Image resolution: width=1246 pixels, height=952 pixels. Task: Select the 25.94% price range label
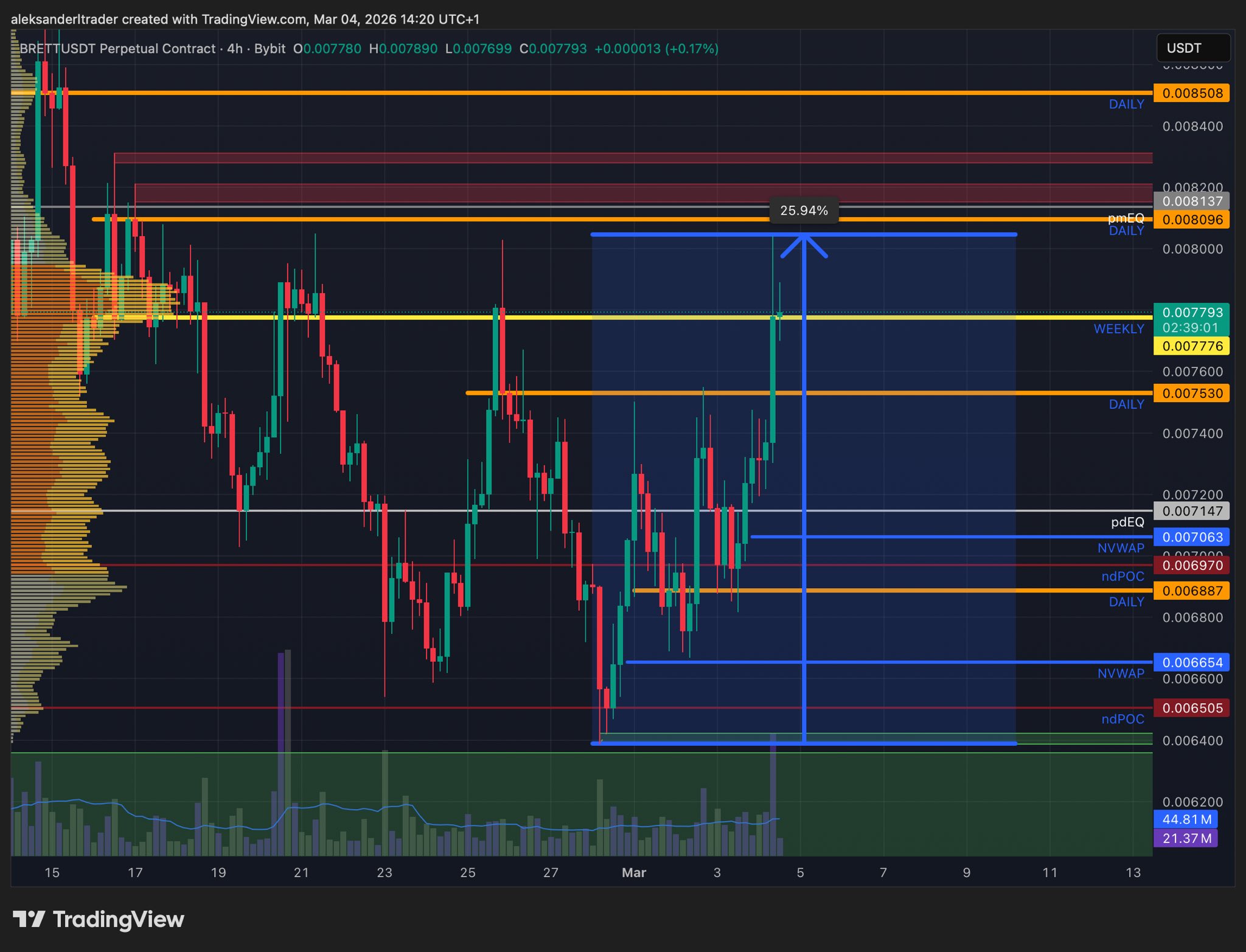point(804,210)
